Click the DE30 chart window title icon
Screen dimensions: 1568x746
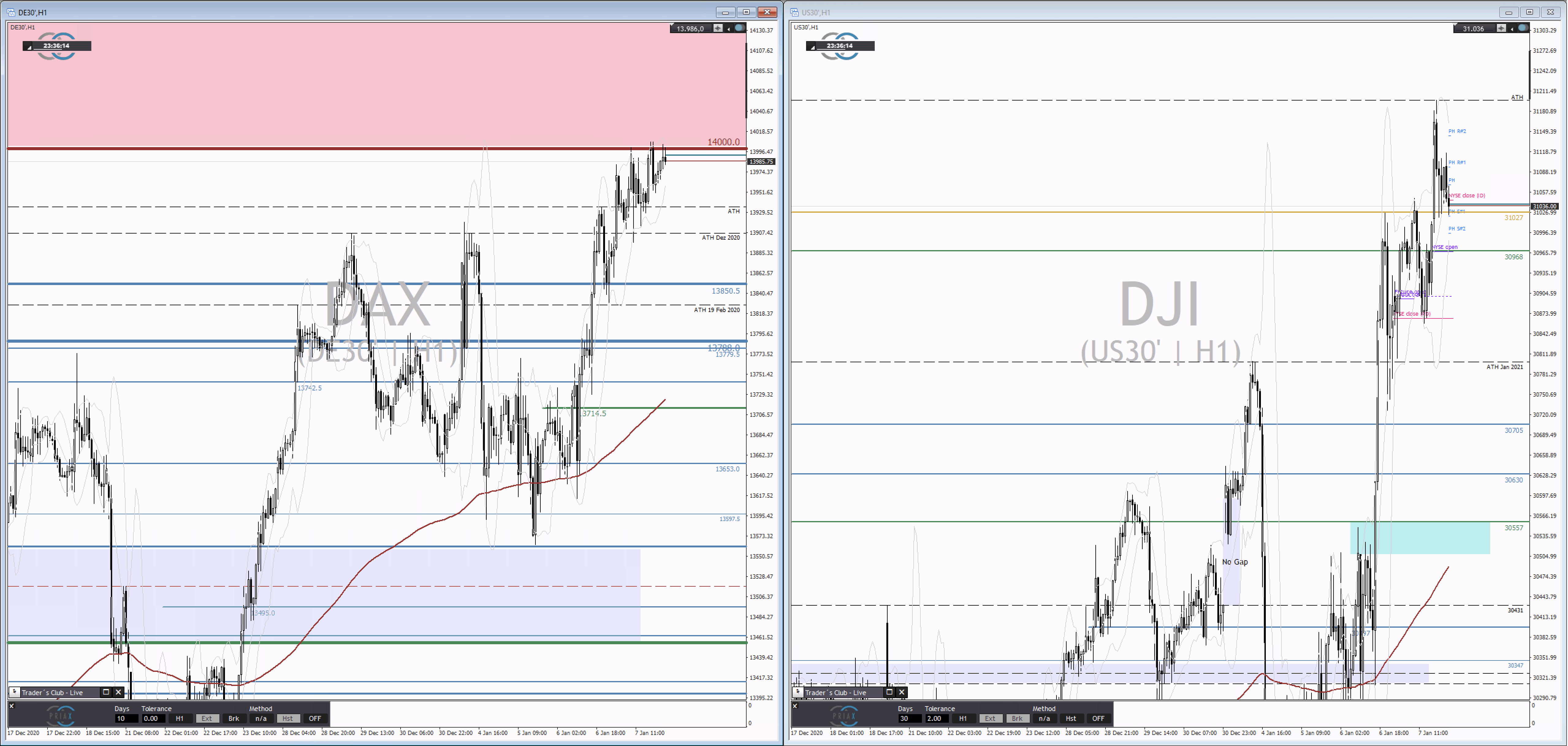pos(11,12)
